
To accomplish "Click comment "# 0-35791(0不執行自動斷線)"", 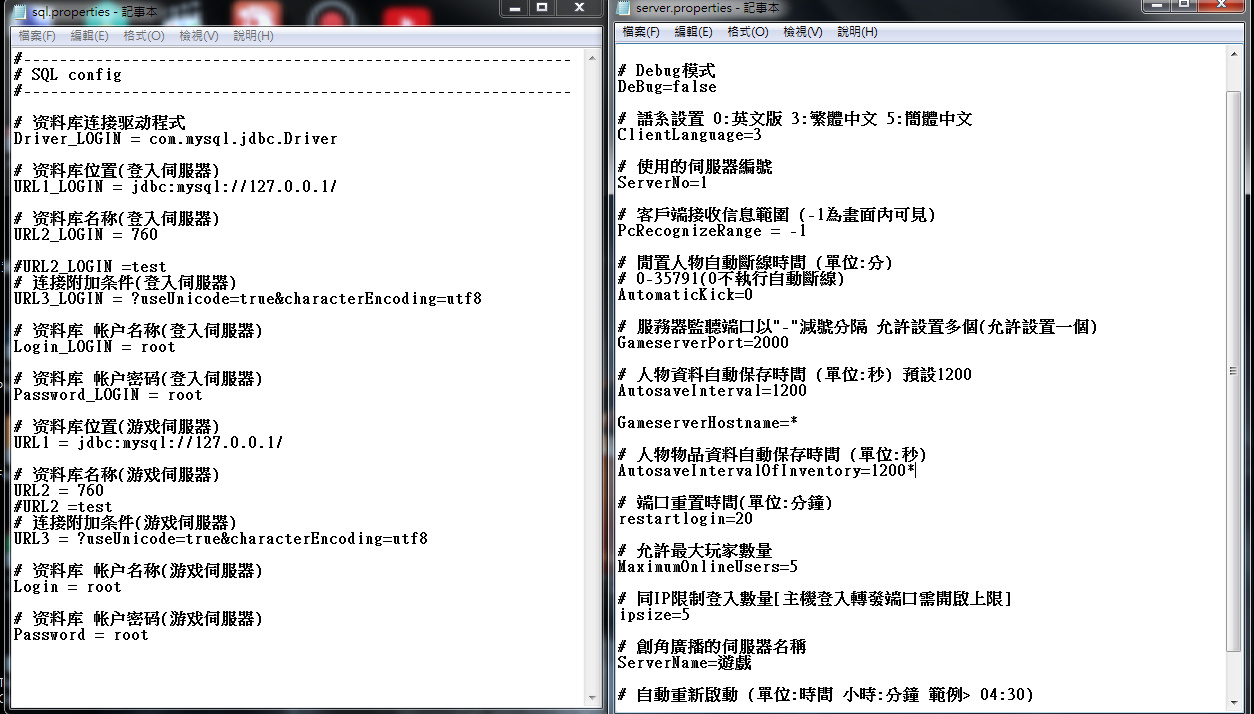I will pos(732,279).
